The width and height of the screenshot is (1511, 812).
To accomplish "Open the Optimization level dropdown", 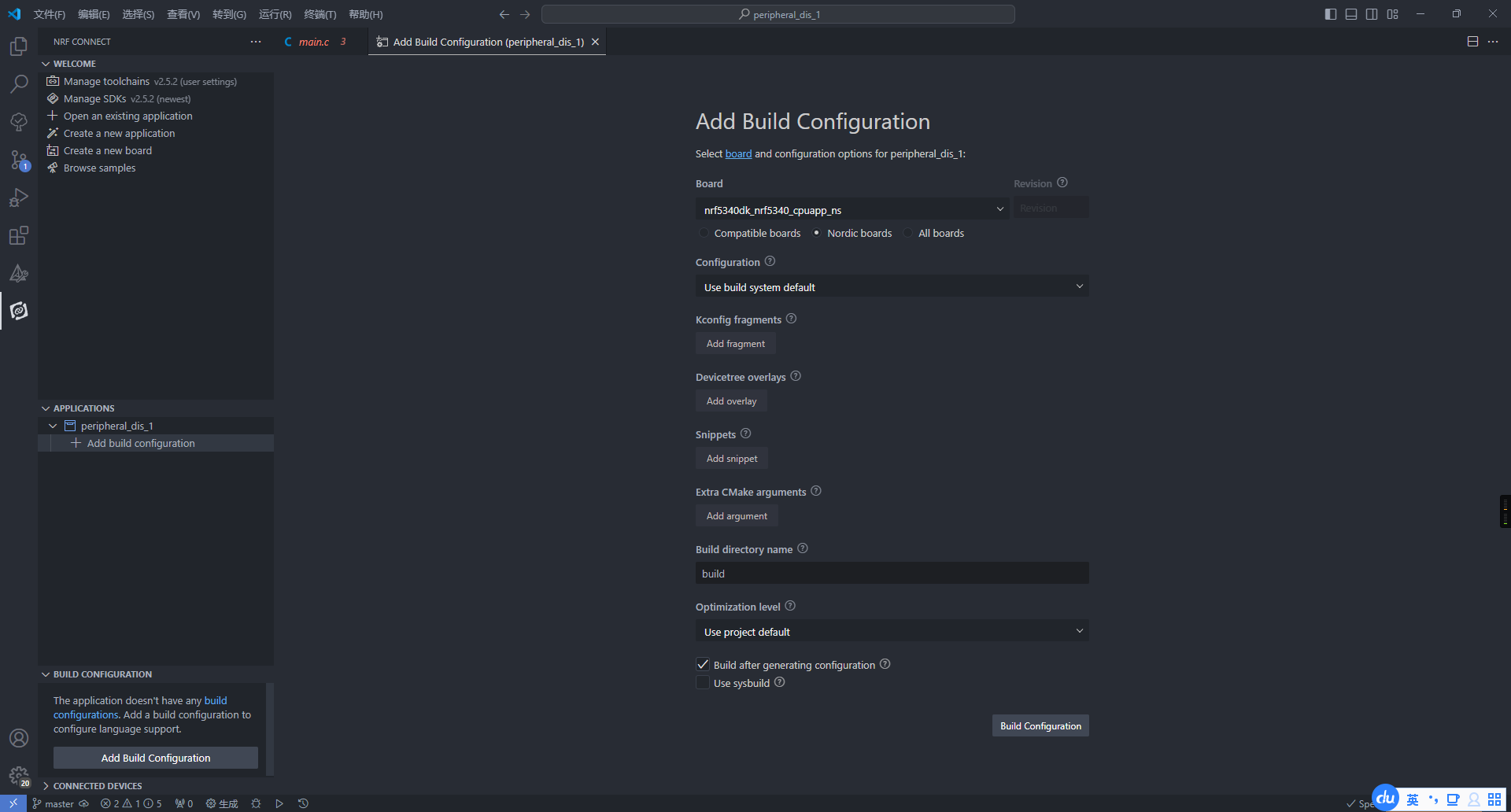I will coord(892,631).
